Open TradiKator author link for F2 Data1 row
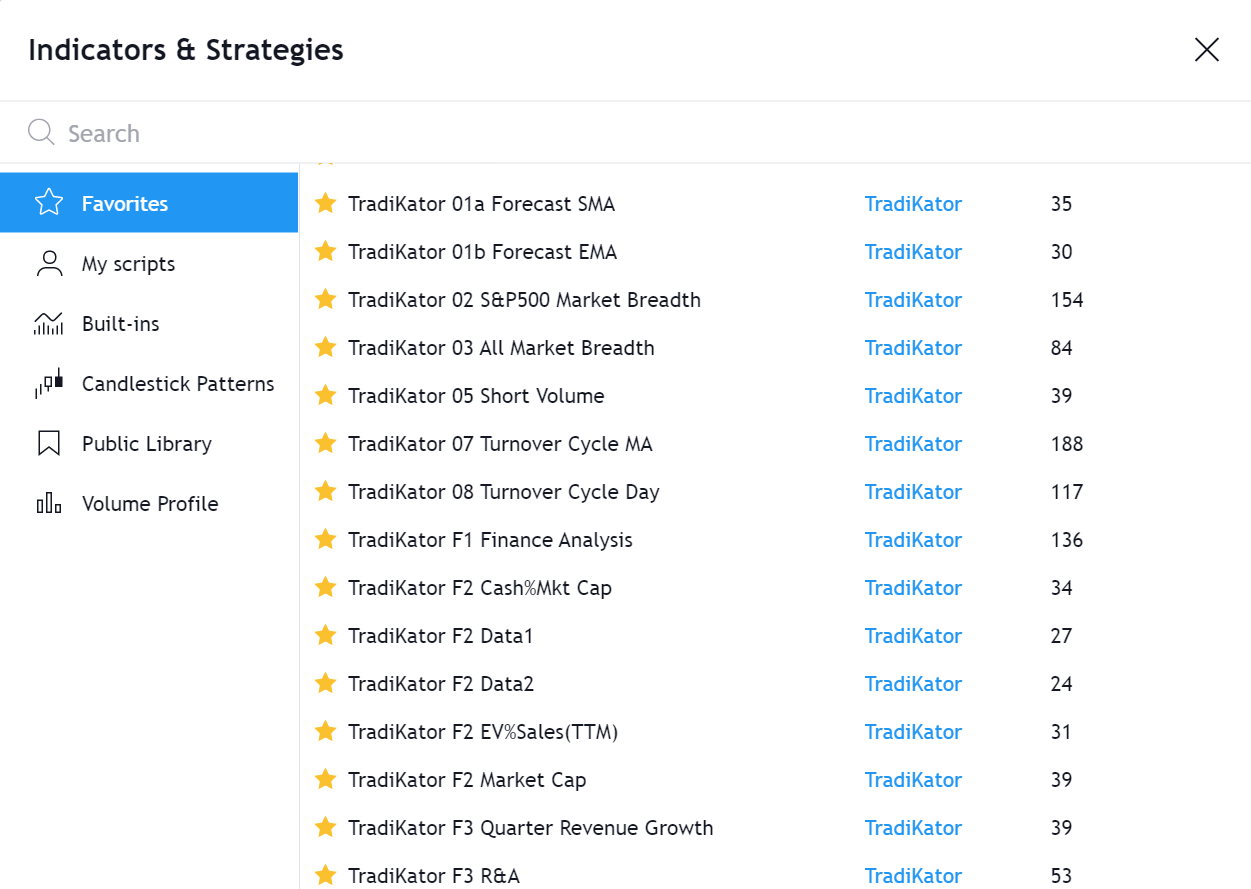Viewport: 1251px width, 889px height. [x=913, y=636]
